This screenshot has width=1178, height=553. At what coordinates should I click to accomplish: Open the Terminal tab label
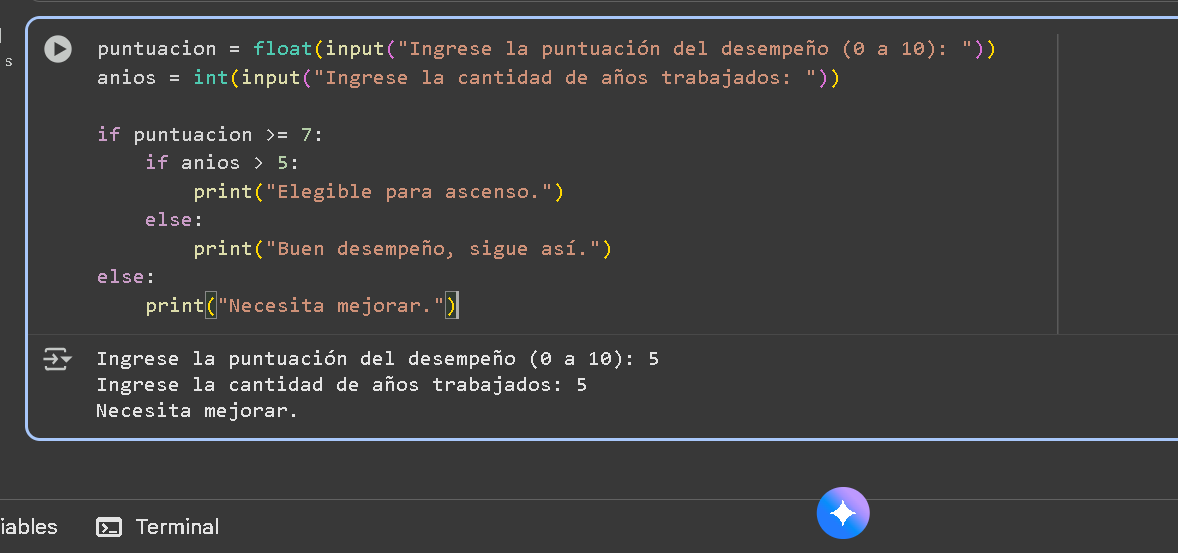(177, 527)
